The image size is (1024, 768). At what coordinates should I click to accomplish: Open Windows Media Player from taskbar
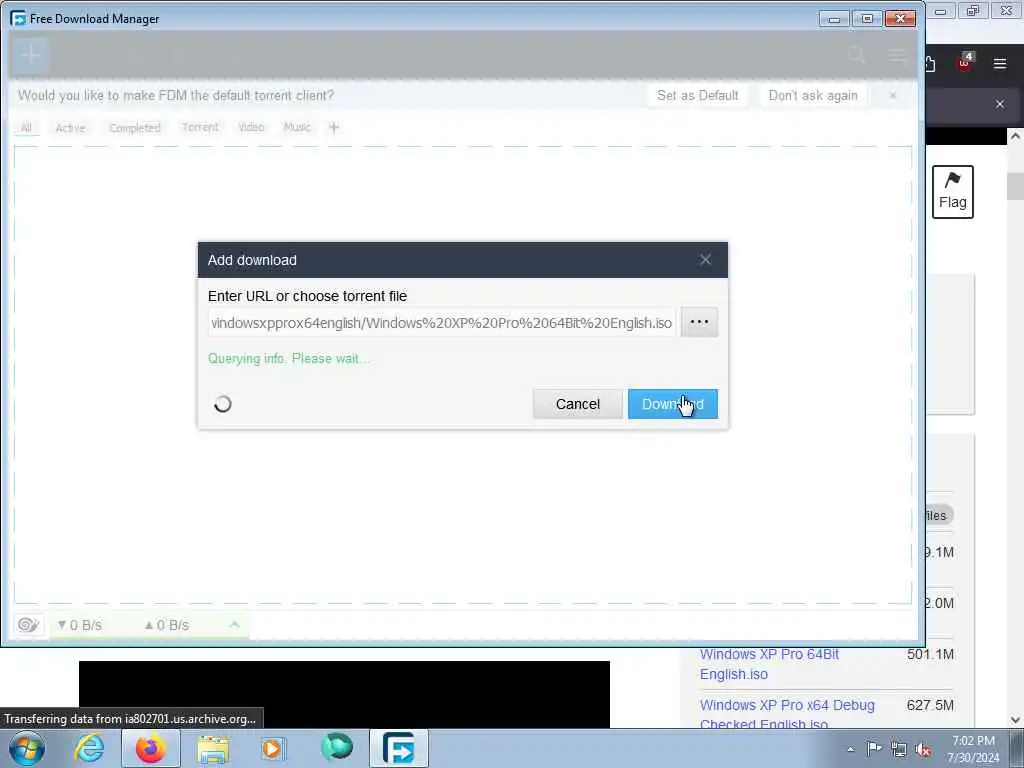(273, 749)
